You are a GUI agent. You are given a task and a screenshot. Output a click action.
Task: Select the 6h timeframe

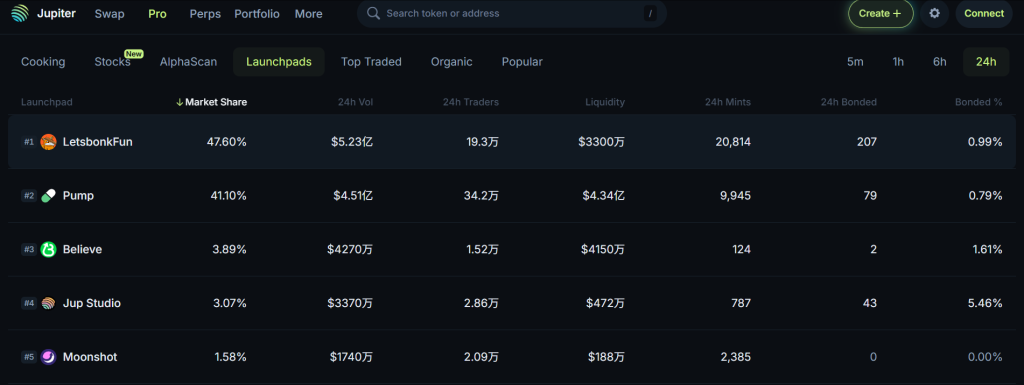[939, 62]
